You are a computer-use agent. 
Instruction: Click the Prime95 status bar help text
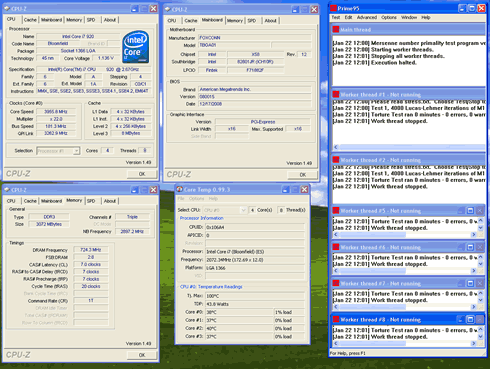pos(347,353)
